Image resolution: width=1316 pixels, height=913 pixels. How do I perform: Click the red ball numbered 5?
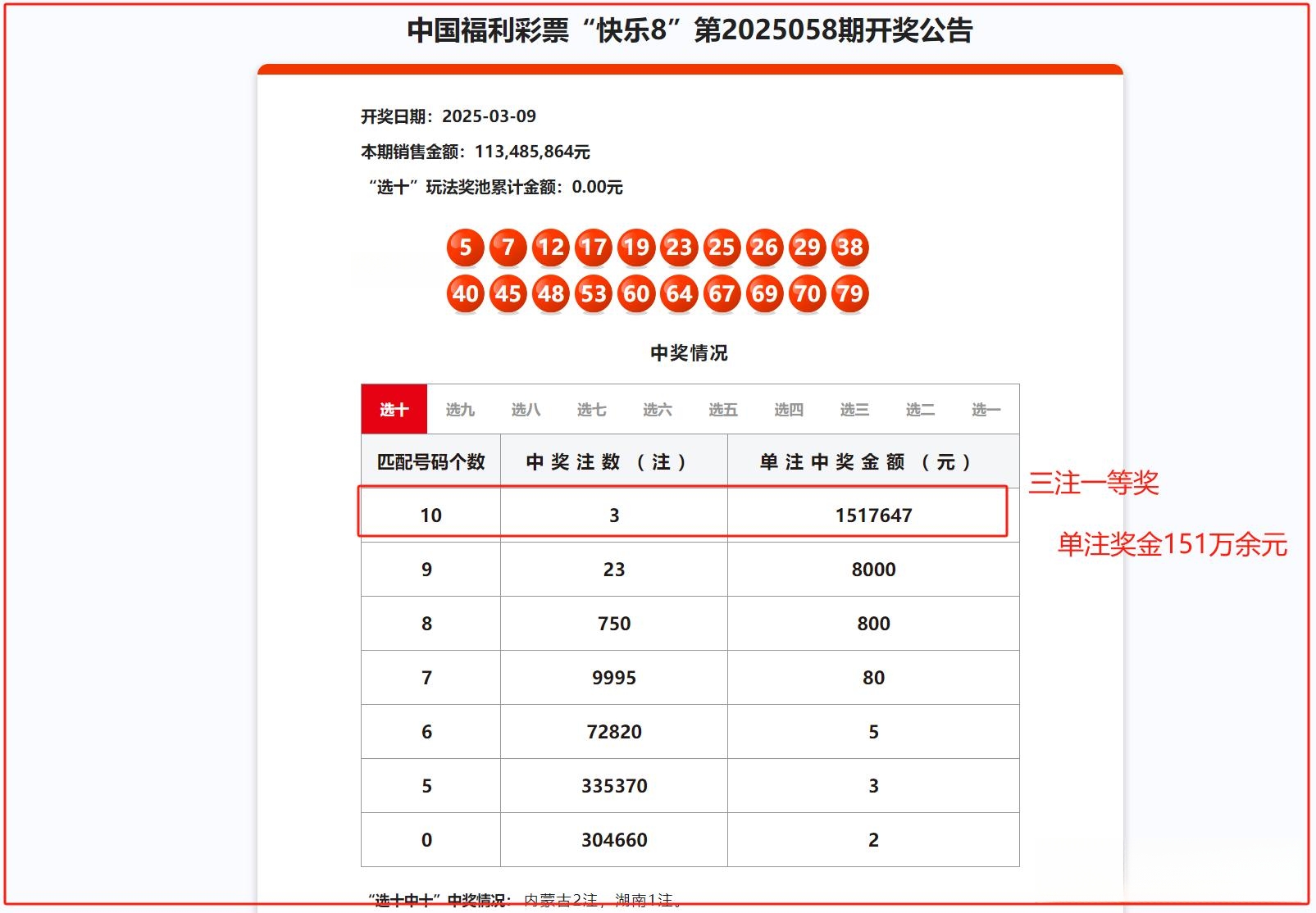pyautogui.click(x=466, y=248)
